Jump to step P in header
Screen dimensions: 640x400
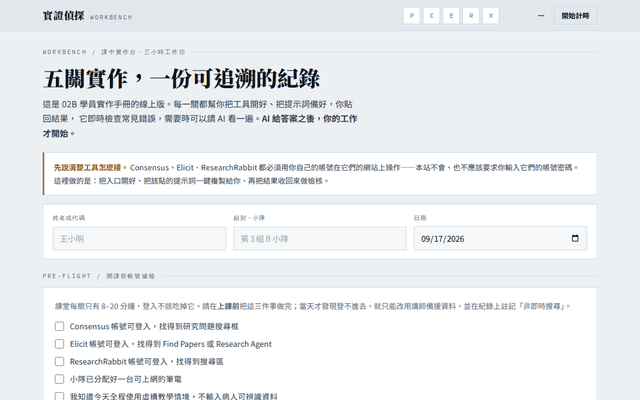coord(411,16)
